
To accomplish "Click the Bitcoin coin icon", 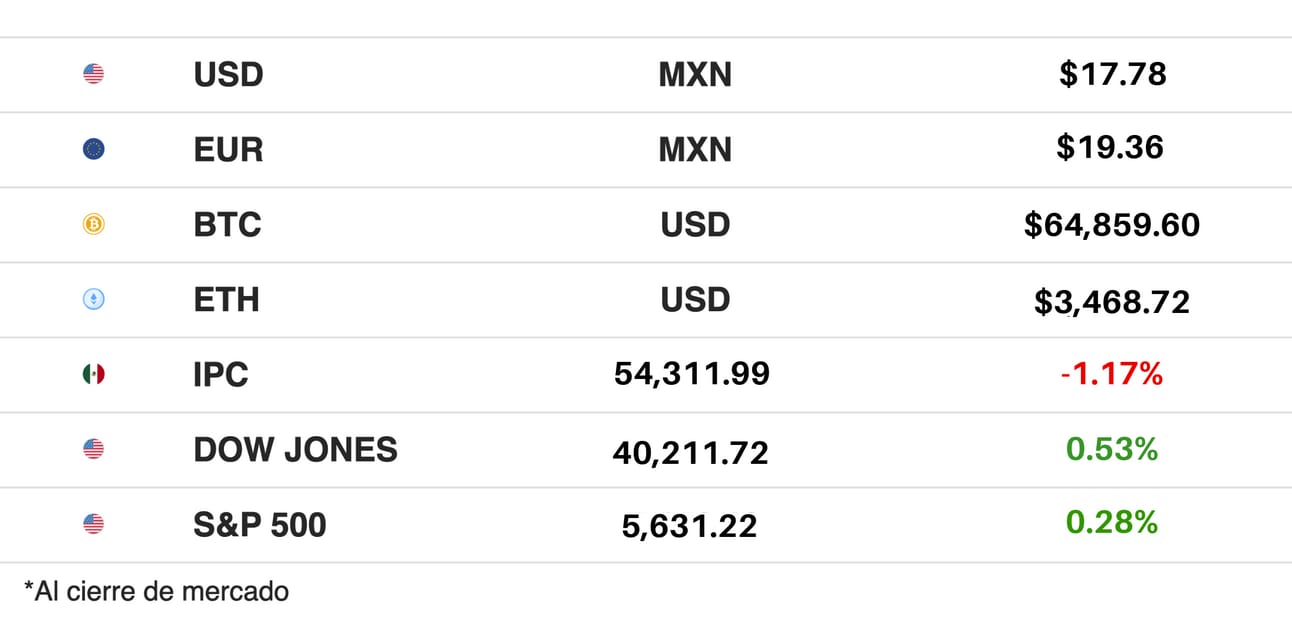I will pyautogui.click(x=93, y=224).
